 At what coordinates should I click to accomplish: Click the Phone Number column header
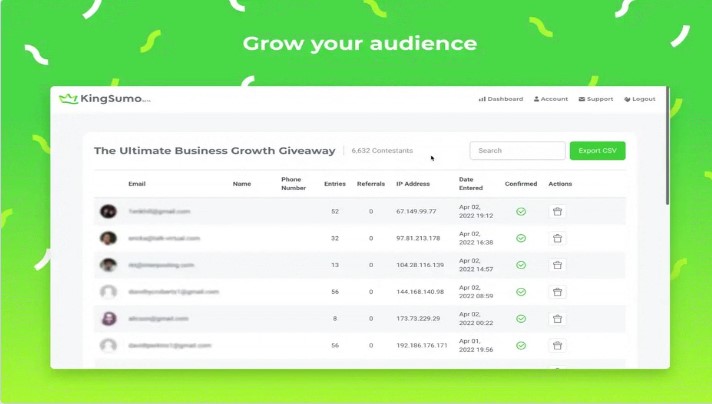pyautogui.click(x=293, y=184)
